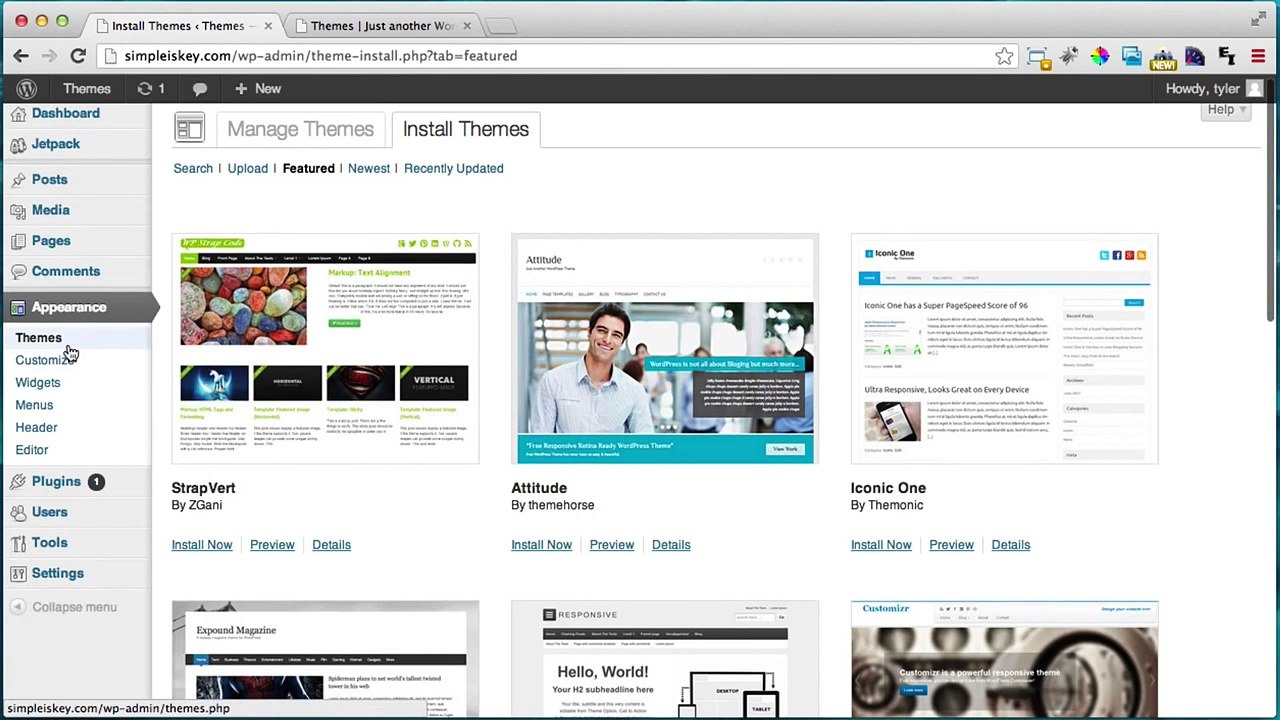Click the extension icon with NEW badge
This screenshot has height=720, width=1280.
click(1163, 58)
